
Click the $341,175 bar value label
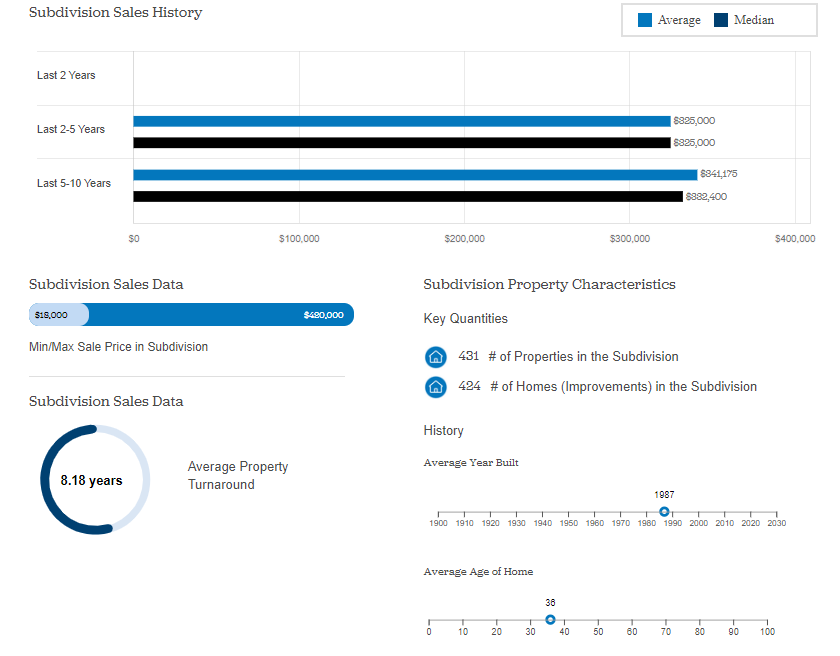[x=718, y=174]
